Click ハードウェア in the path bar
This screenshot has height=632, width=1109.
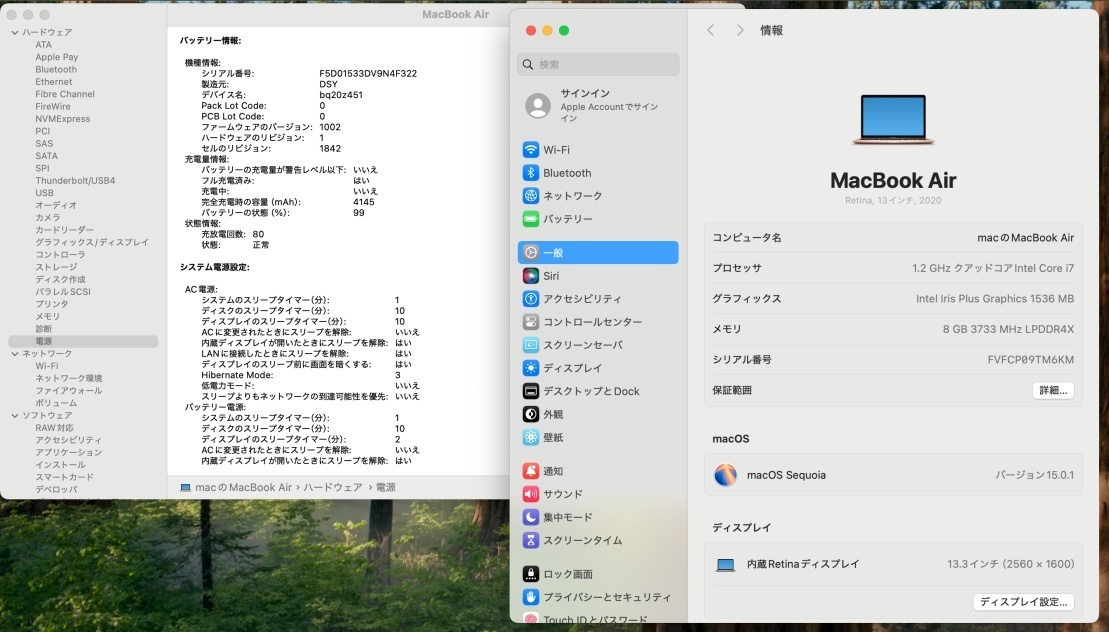332,488
